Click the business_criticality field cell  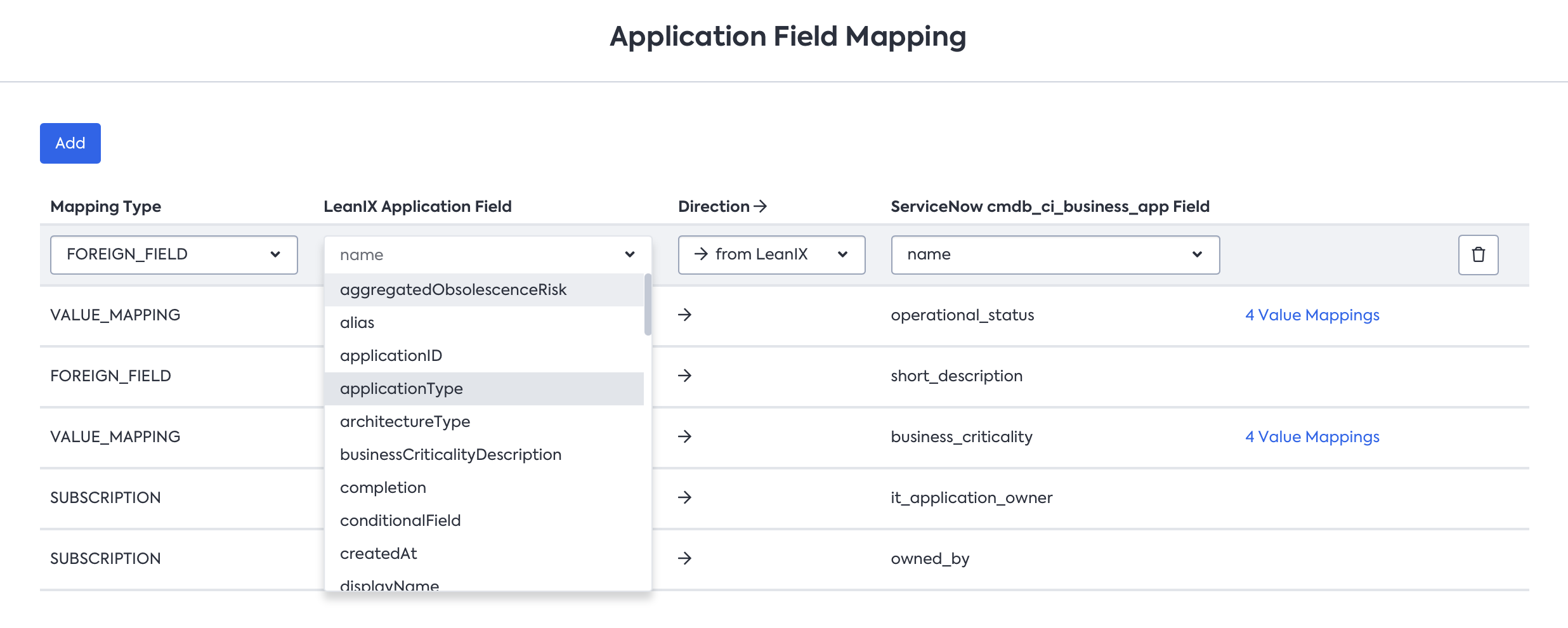tap(962, 437)
